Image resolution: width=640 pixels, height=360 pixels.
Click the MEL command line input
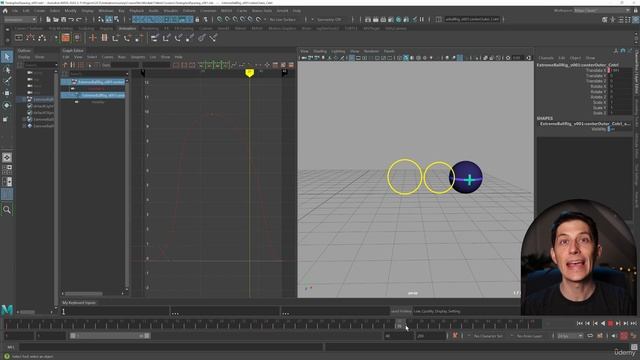(x=171, y=347)
